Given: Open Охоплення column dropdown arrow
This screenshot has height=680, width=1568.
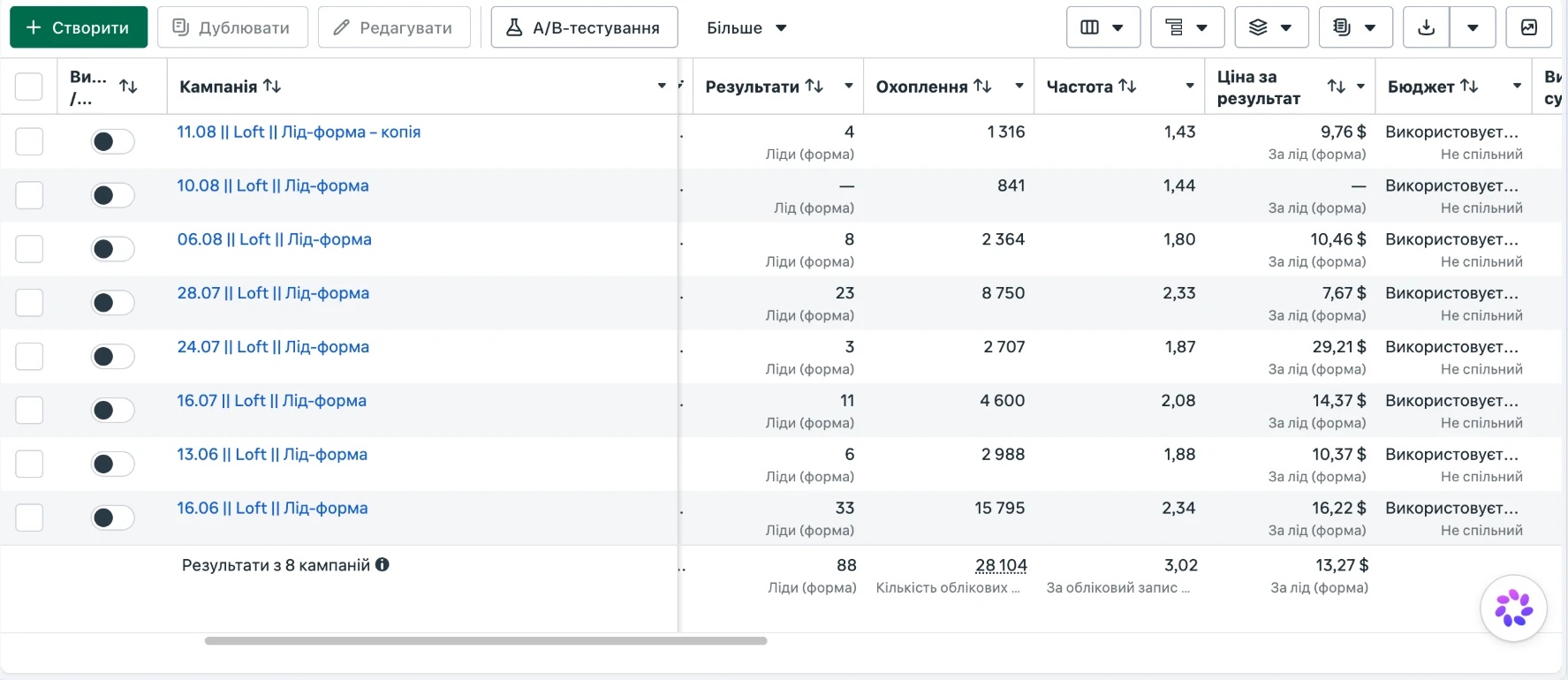Looking at the screenshot, I should (x=1019, y=86).
